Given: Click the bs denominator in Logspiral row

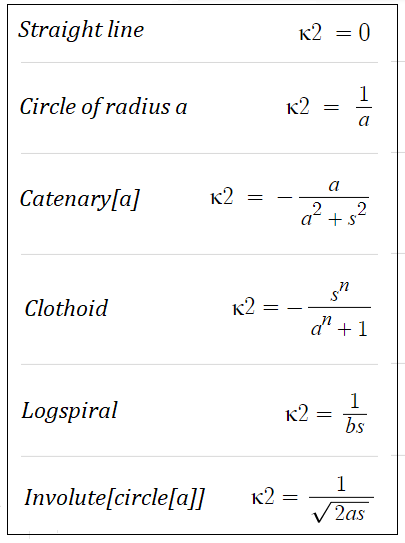Looking at the screenshot, I should (x=355, y=425).
